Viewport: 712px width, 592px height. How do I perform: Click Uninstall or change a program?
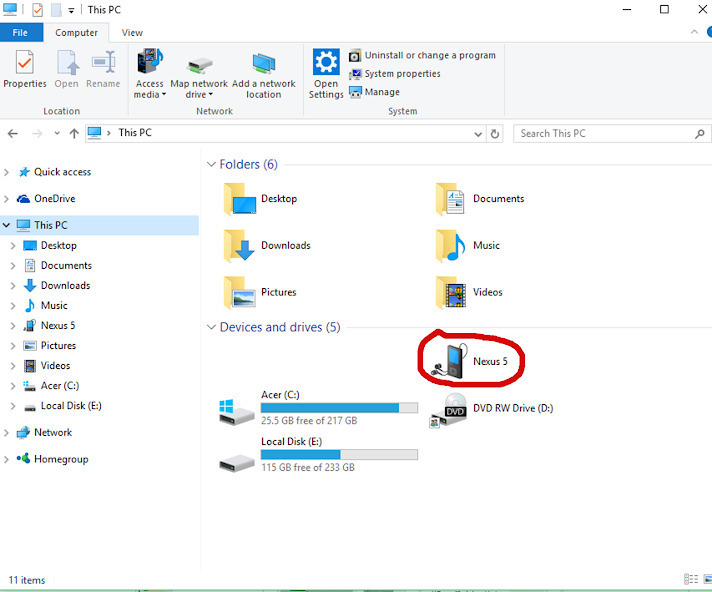(x=422, y=55)
